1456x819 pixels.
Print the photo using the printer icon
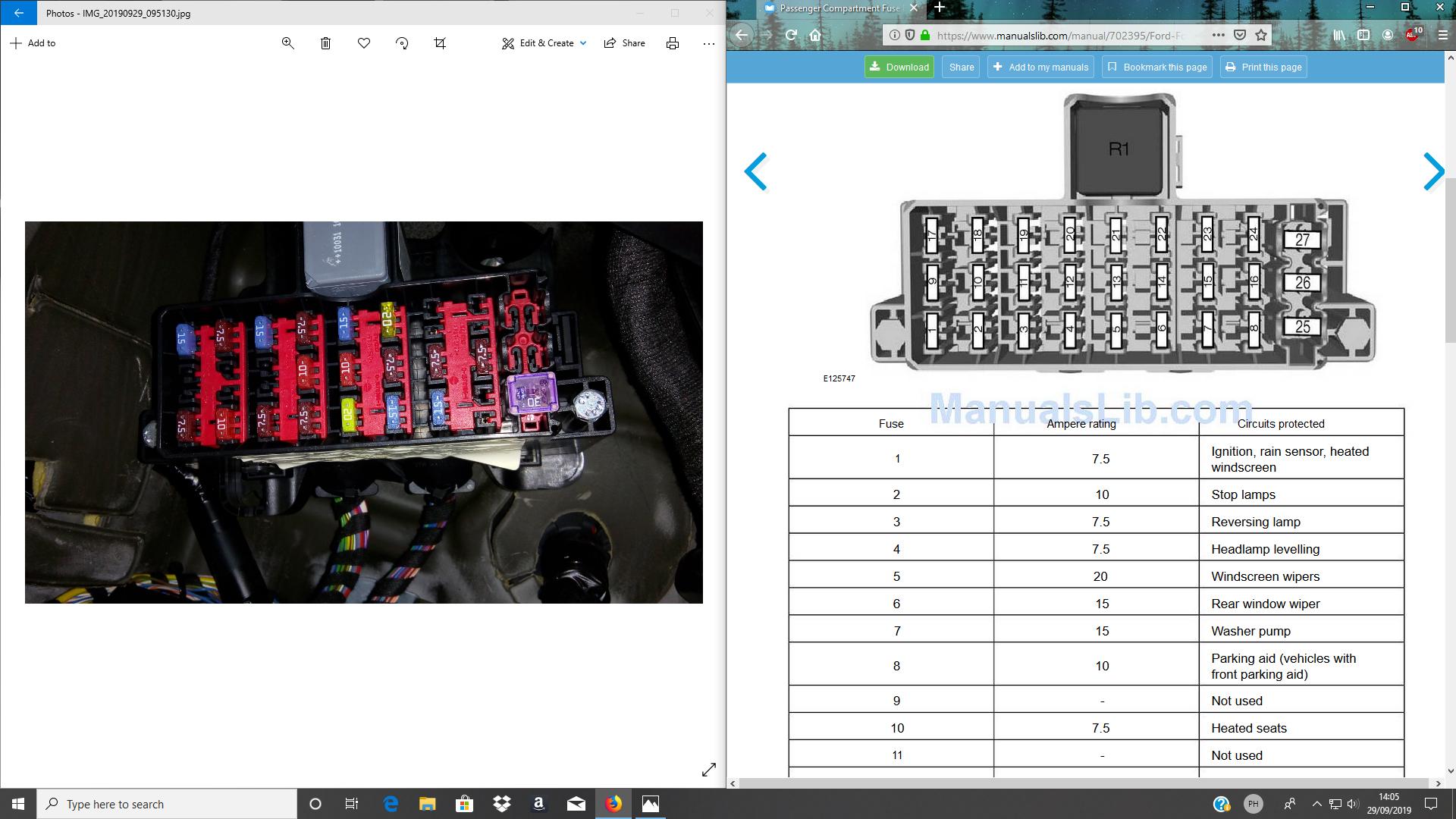tap(673, 43)
